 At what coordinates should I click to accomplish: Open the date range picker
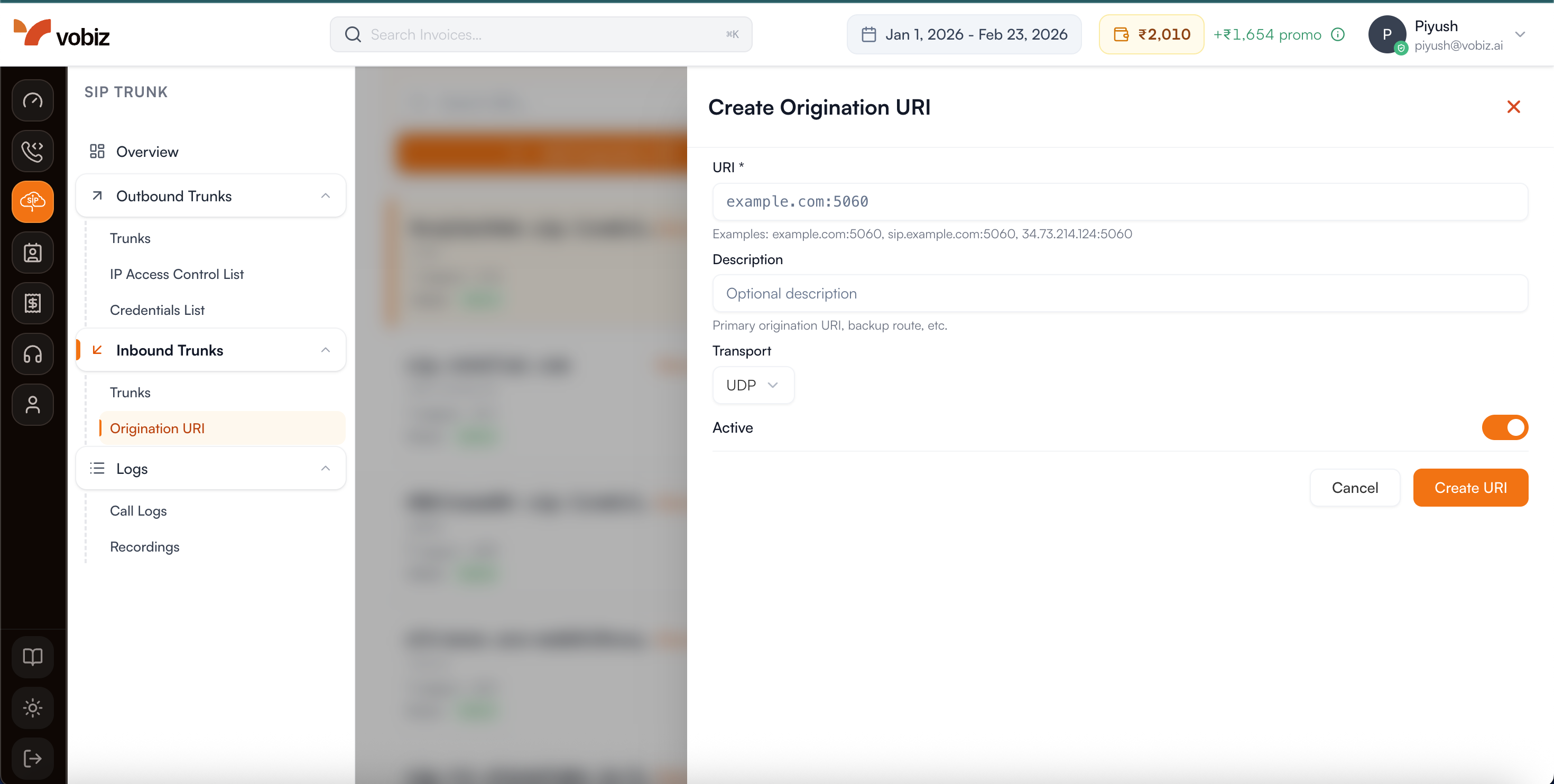964,34
